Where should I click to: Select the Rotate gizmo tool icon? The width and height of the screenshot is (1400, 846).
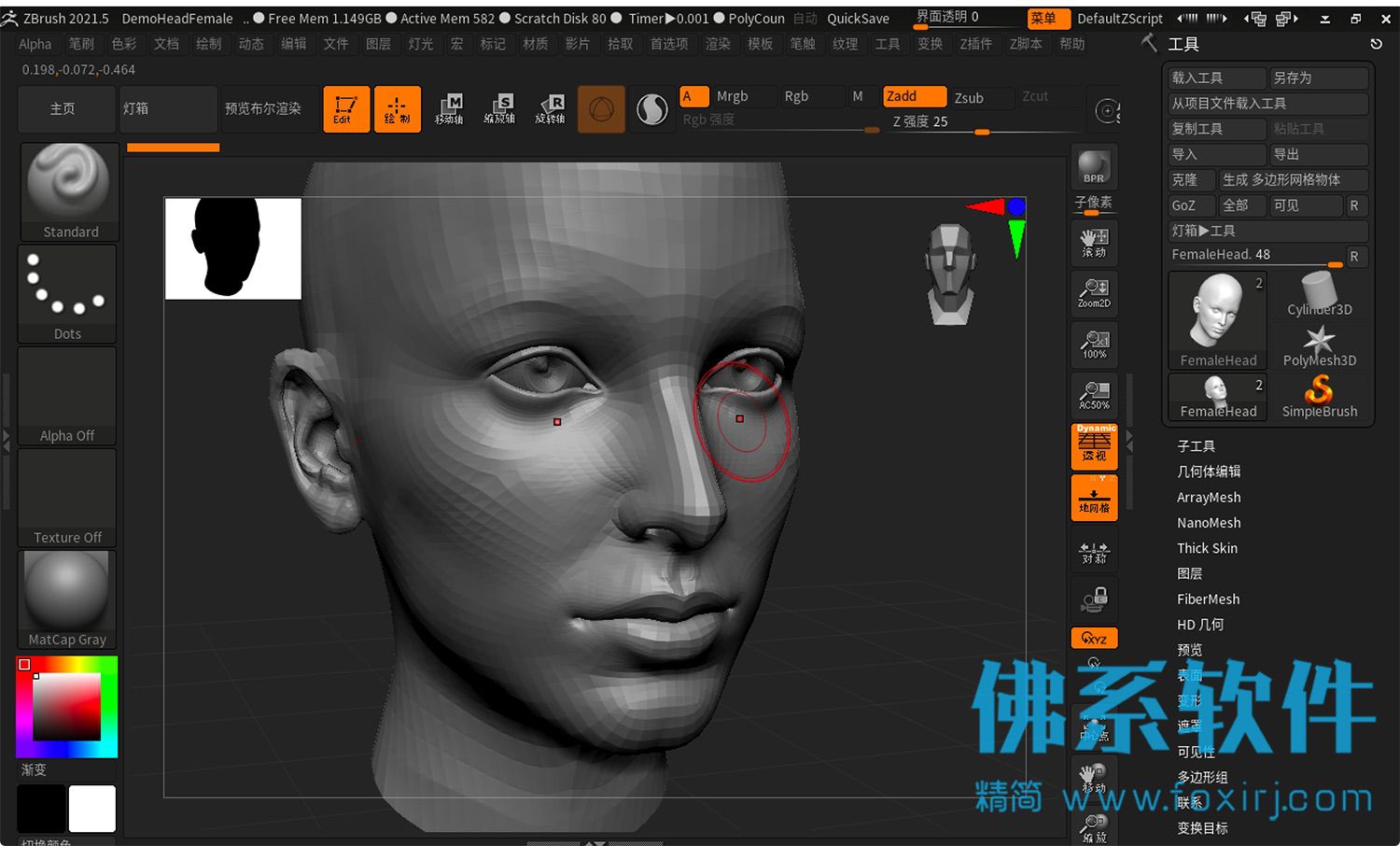(550, 109)
